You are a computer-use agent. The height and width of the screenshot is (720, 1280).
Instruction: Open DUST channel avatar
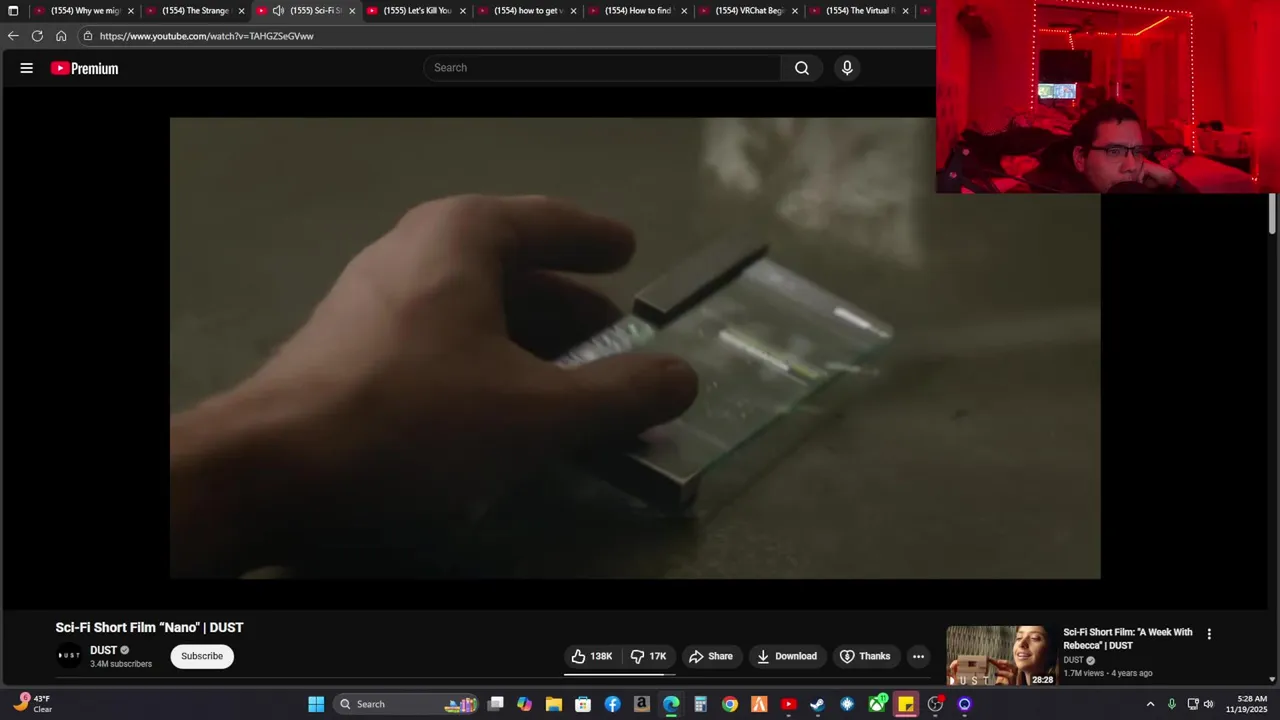click(69, 656)
